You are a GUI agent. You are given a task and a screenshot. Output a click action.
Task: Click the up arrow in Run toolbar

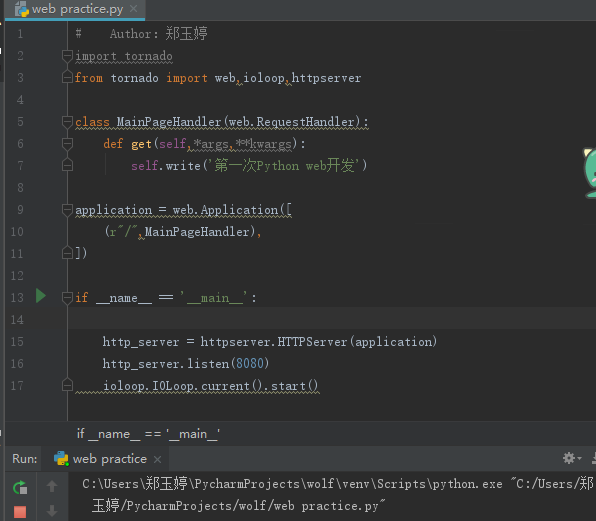tap(52, 486)
